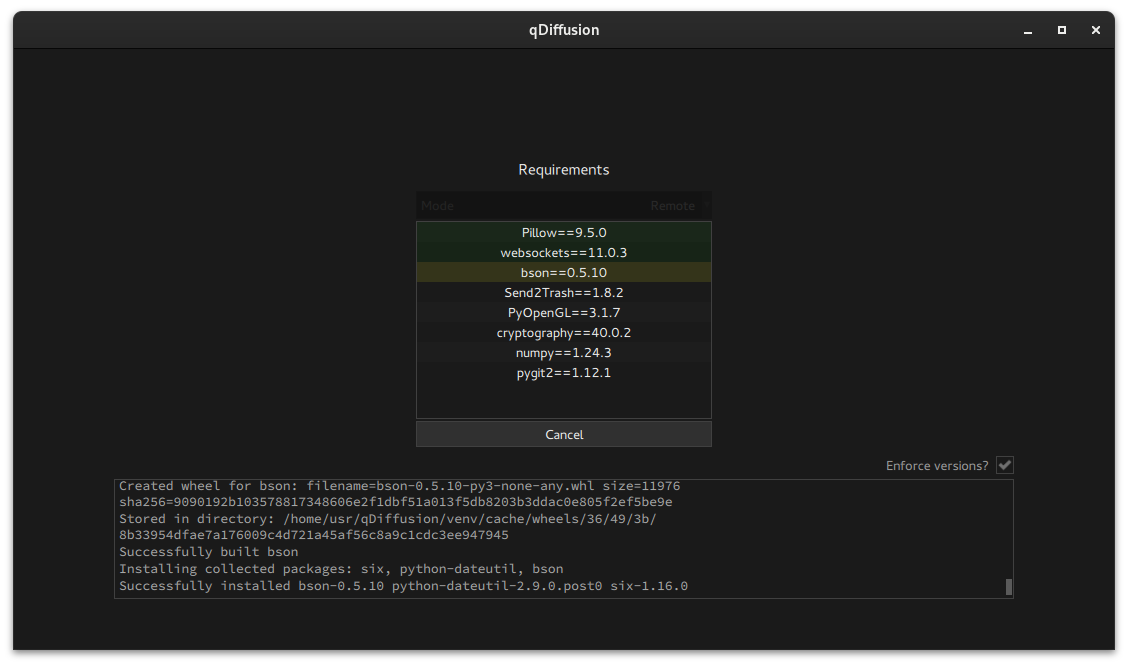Select the PyOpenGL==3.1.7 requirement row
Viewport: 1128px width, 666px height.
click(x=563, y=313)
